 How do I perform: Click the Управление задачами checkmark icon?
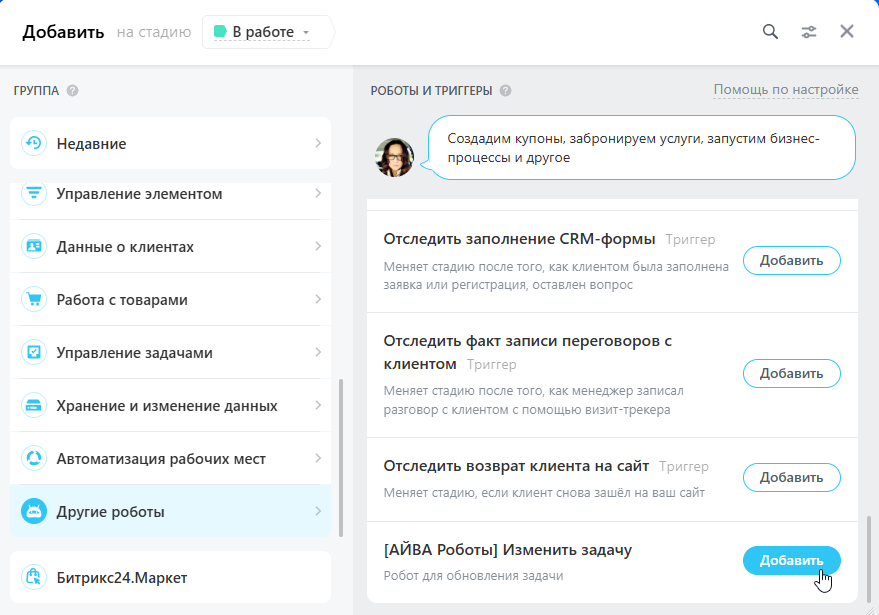(34, 352)
